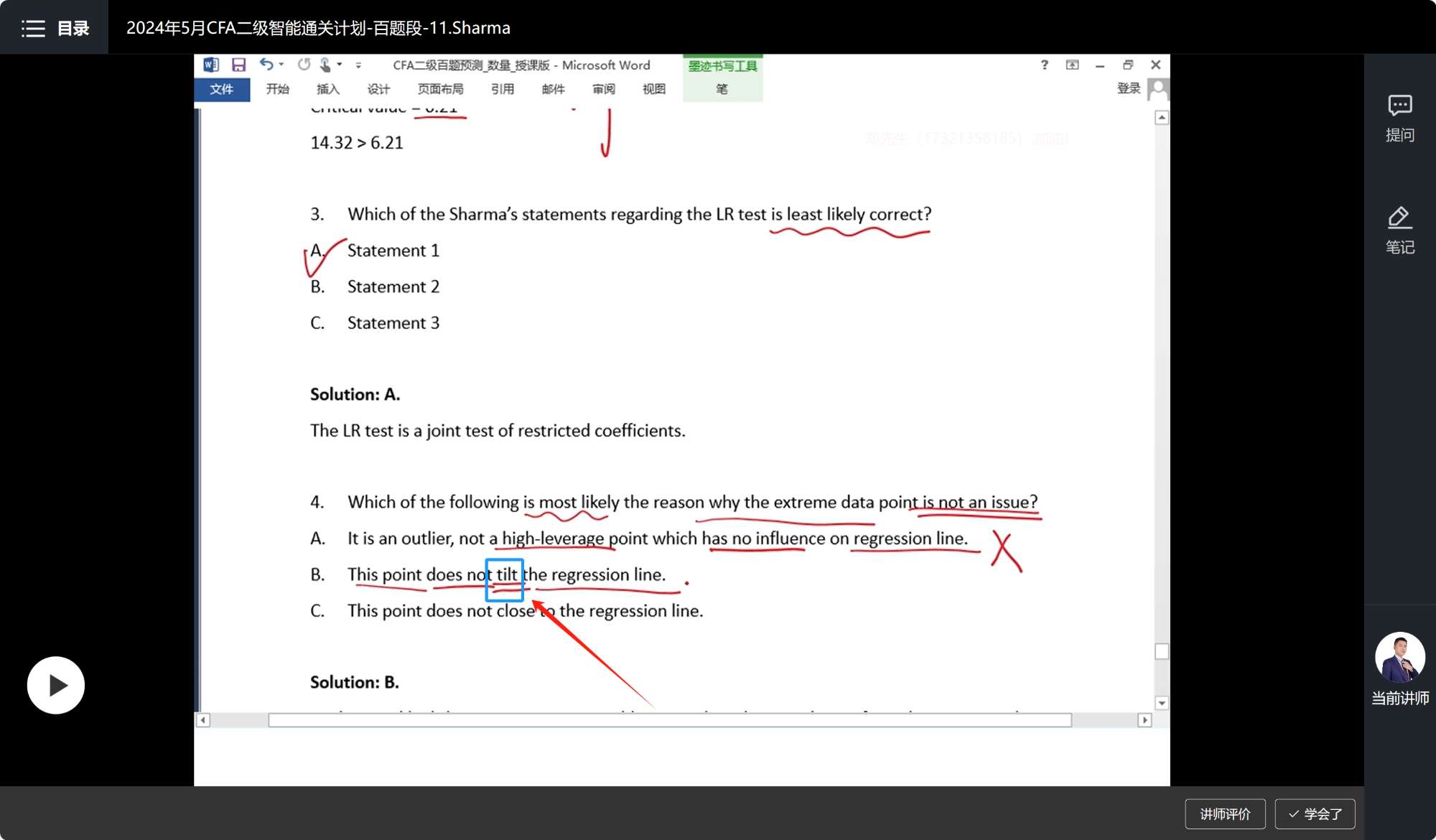Open the 目录 contents menu icon

click(x=33, y=29)
